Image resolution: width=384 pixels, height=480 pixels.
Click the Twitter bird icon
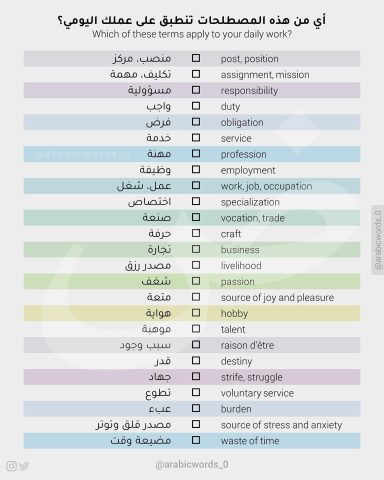[24, 466]
